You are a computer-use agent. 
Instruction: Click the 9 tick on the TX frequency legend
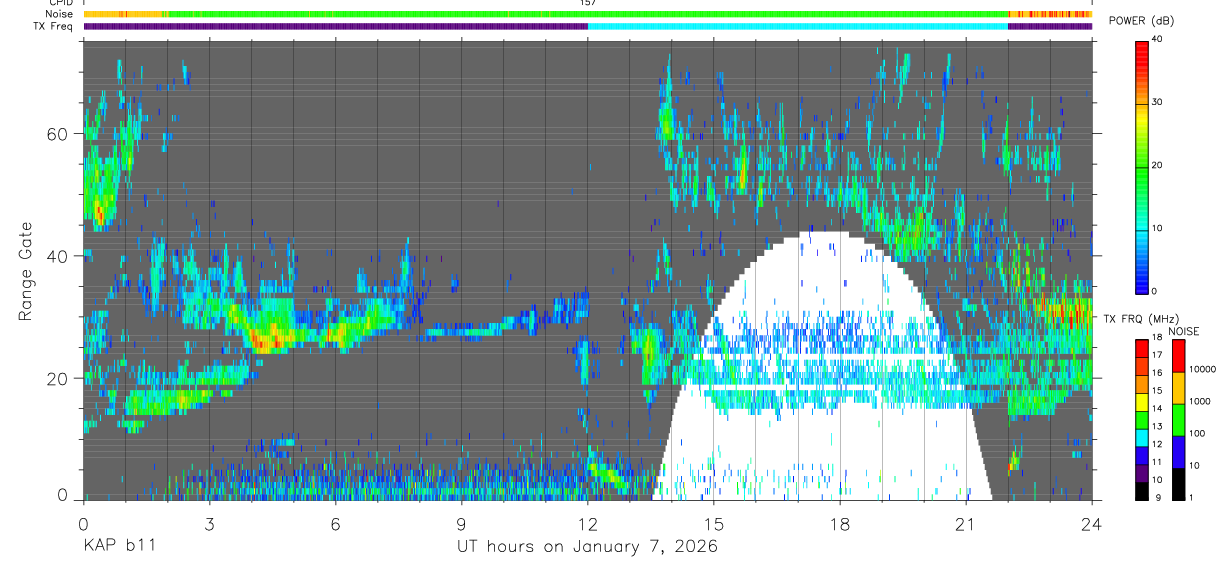pos(1156,497)
